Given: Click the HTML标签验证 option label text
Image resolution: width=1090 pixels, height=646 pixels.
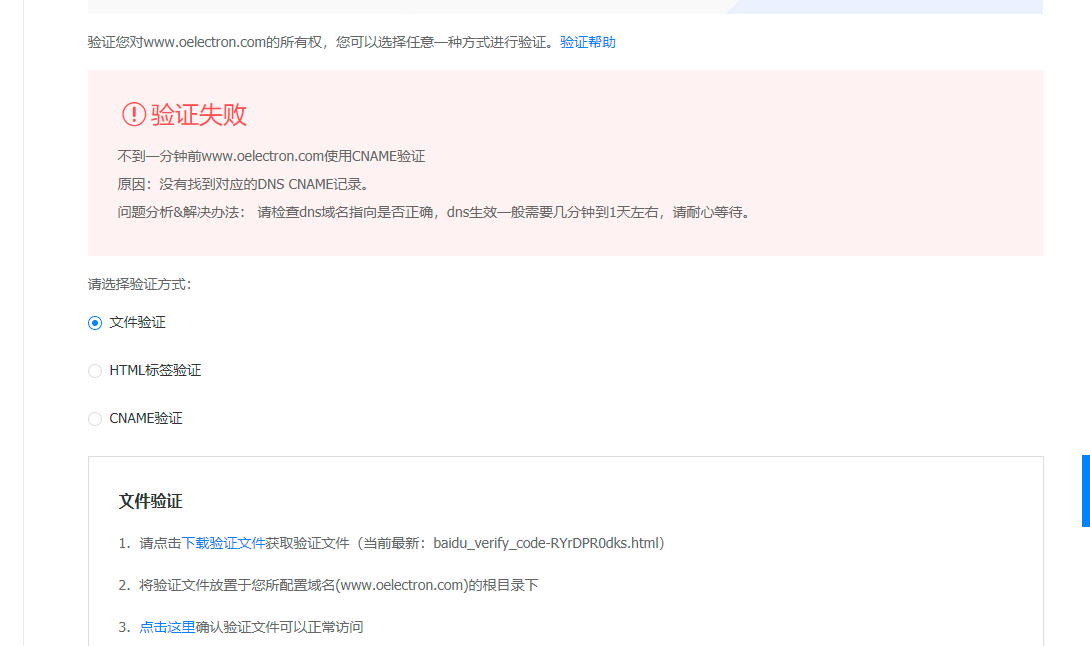Looking at the screenshot, I should [155, 371].
